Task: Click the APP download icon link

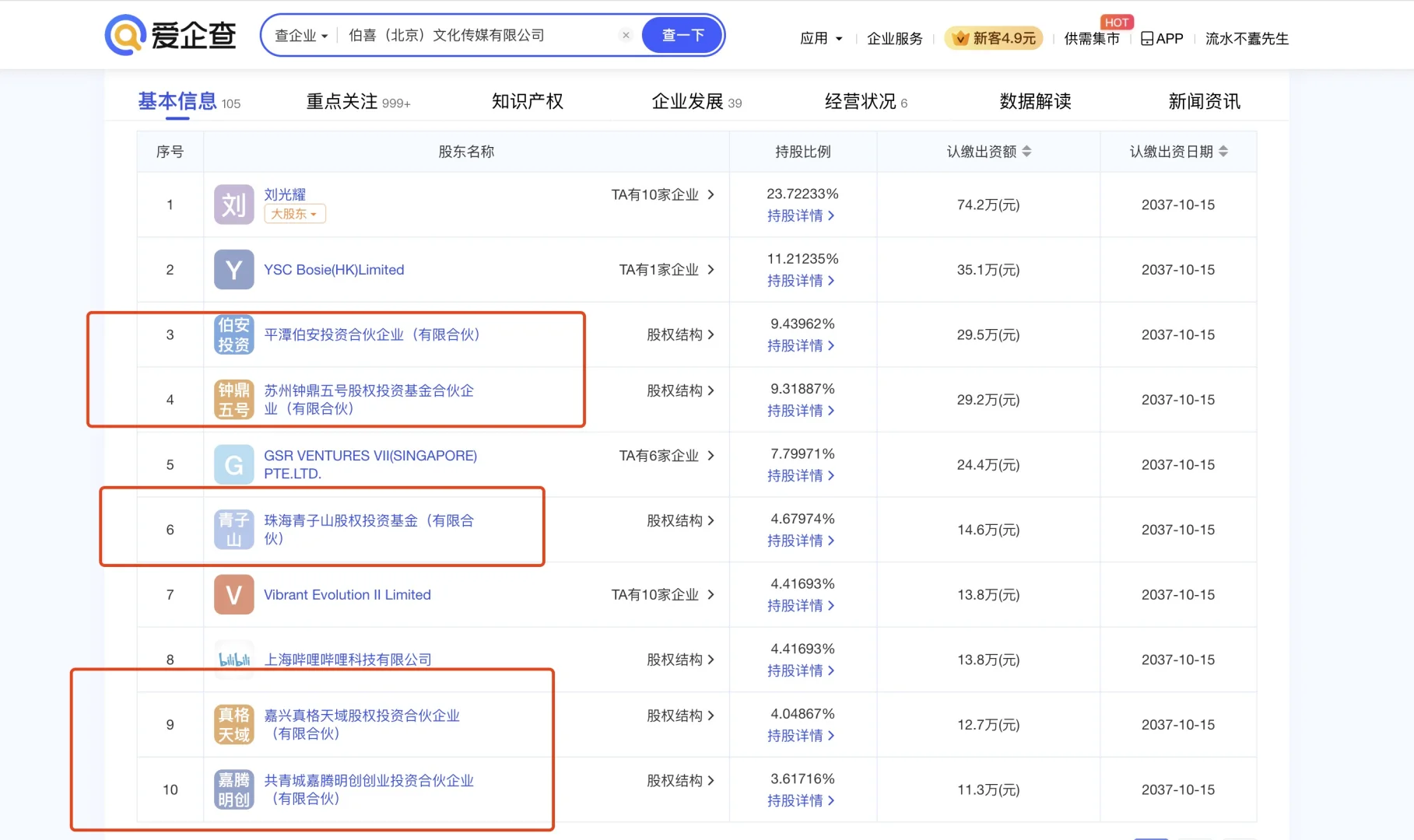Action: 1162,38
